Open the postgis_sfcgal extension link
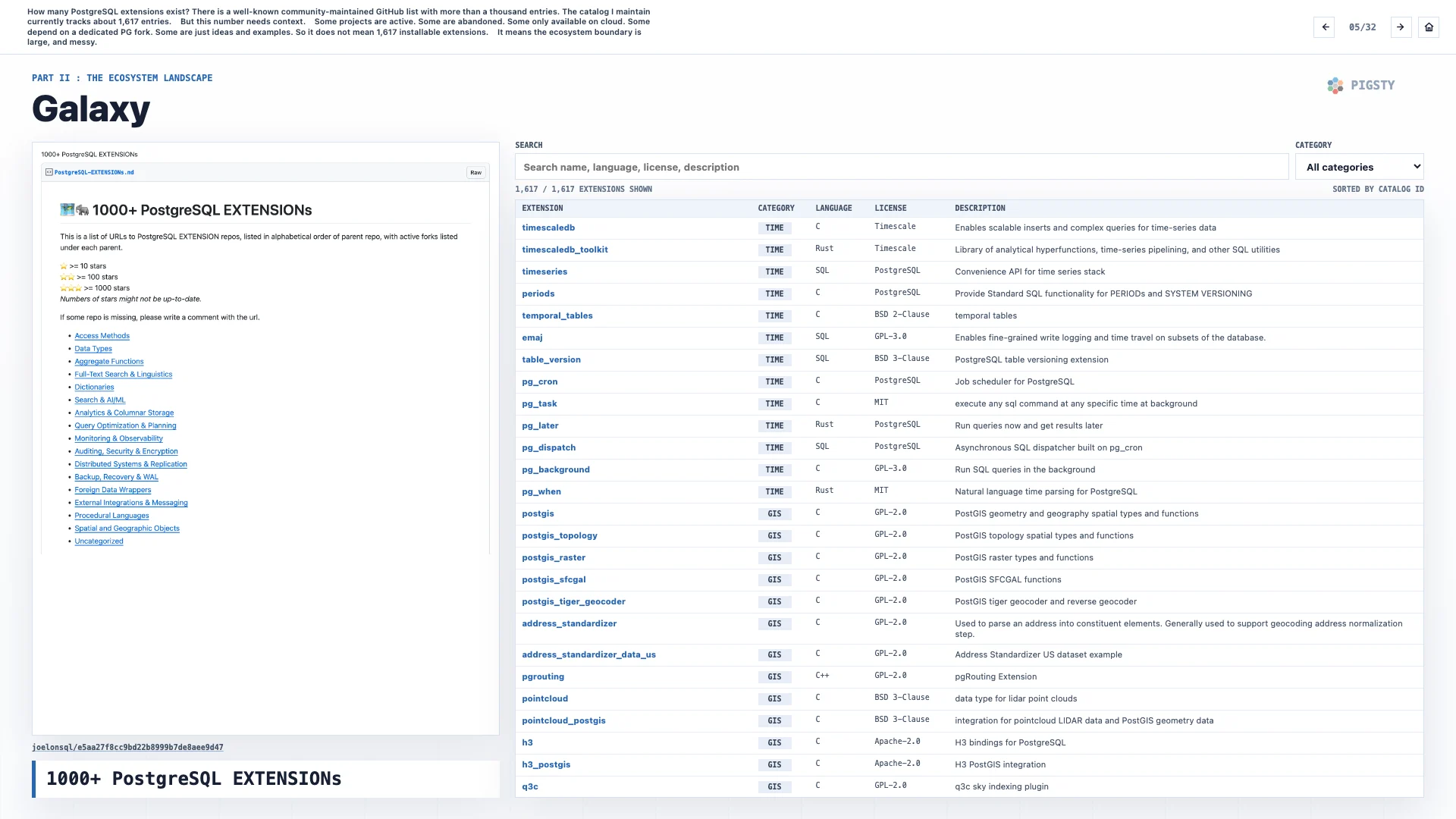Viewport: 1456px width, 819px height. click(x=554, y=580)
